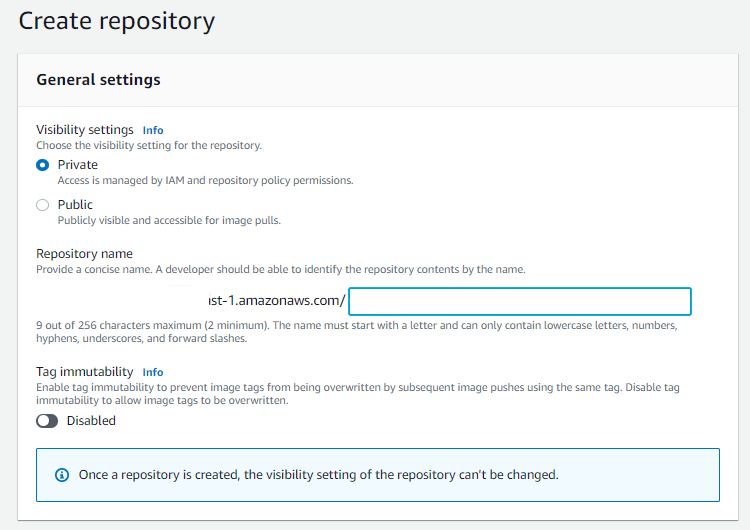Screen dimensions: 750x530
Task: Click the IAM access description under Private
Action: coord(205,181)
